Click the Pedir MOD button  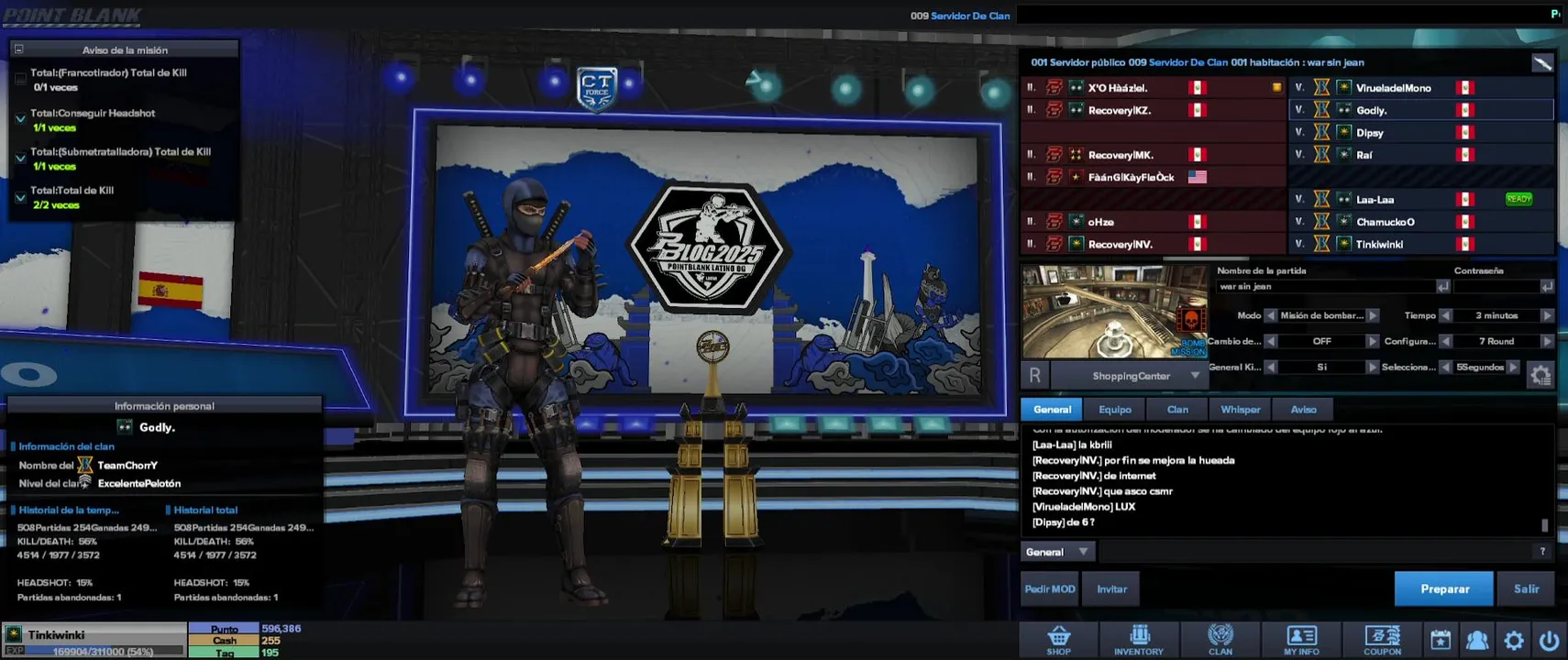[x=1050, y=588]
